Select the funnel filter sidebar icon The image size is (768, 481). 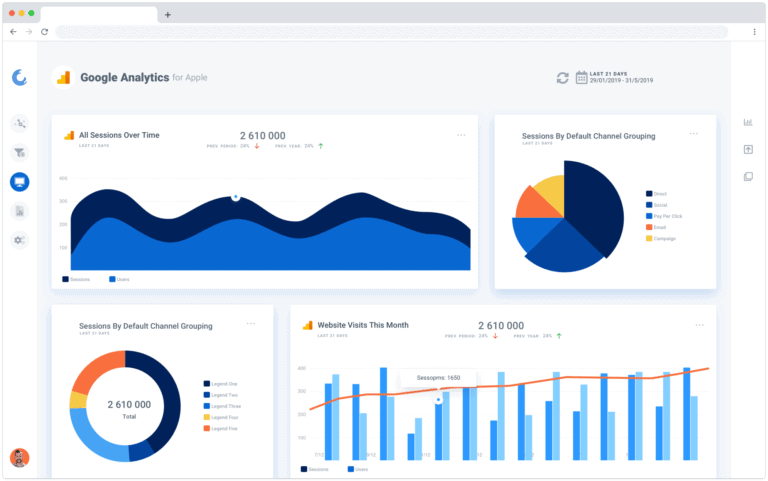click(20, 153)
